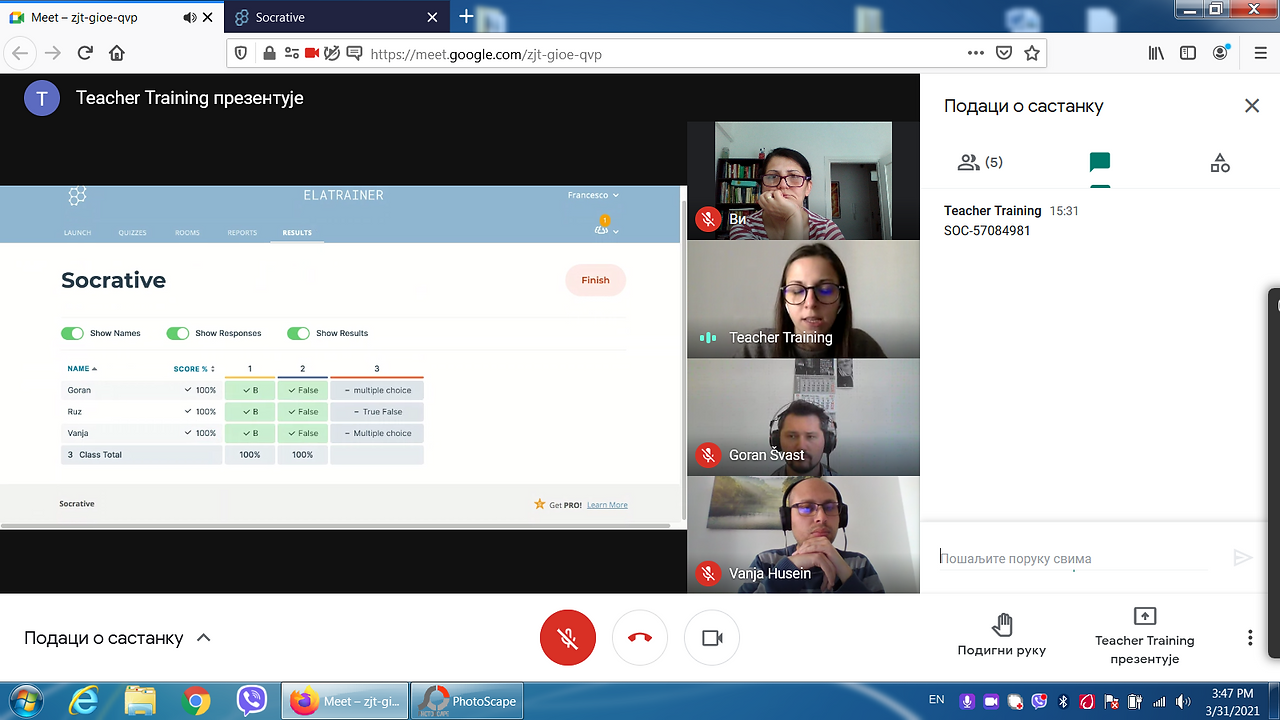The width and height of the screenshot is (1280, 720).
Task: Mute the Meet tab audio icon
Action: (x=191, y=18)
